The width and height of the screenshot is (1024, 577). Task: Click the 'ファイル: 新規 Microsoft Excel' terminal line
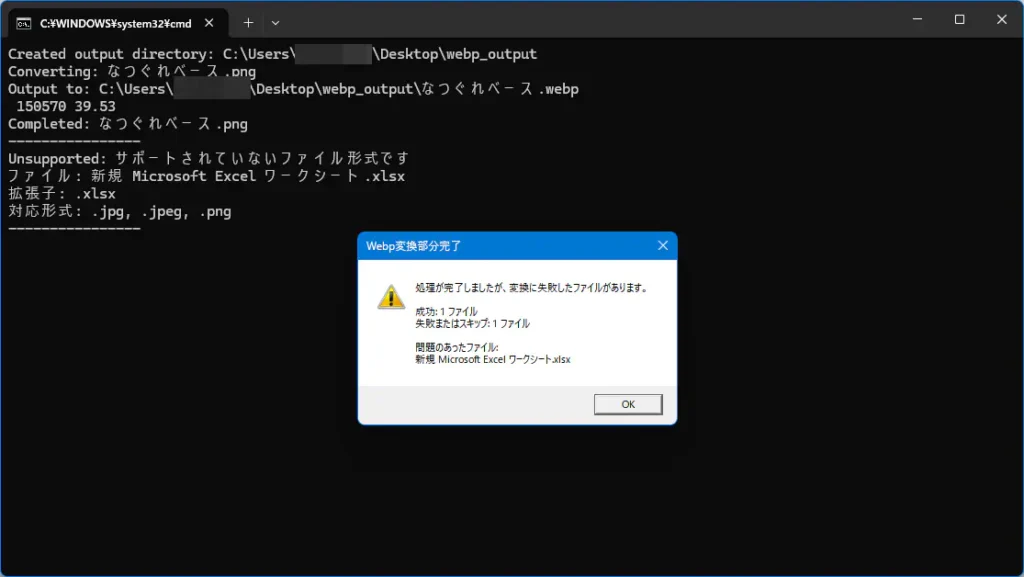click(206, 176)
